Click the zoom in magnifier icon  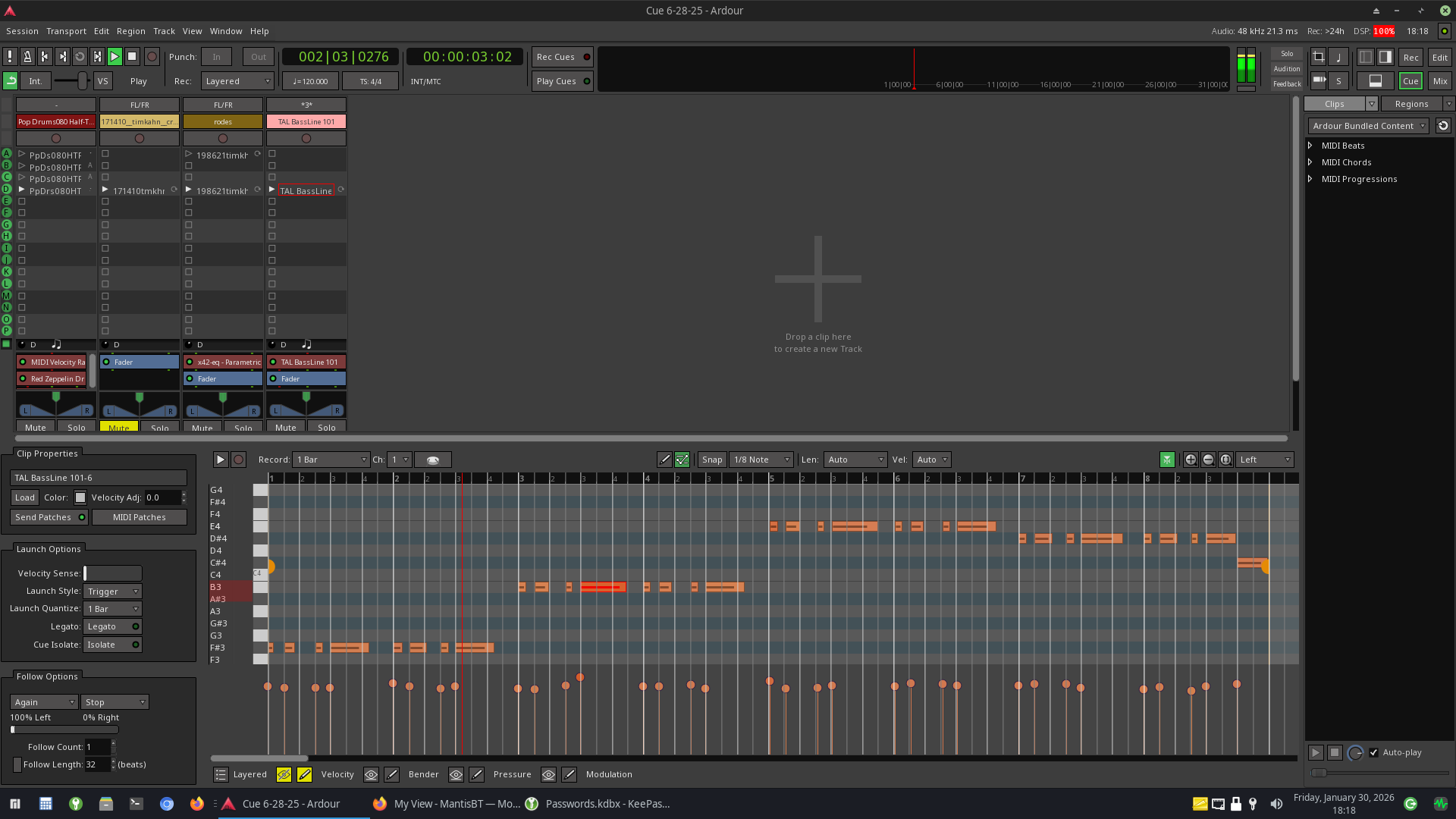click(x=1191, y=460)
